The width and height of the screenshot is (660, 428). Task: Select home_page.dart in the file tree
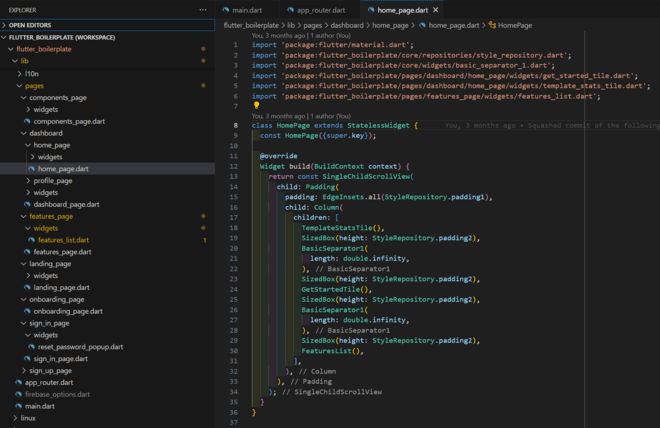pos(107,169)
